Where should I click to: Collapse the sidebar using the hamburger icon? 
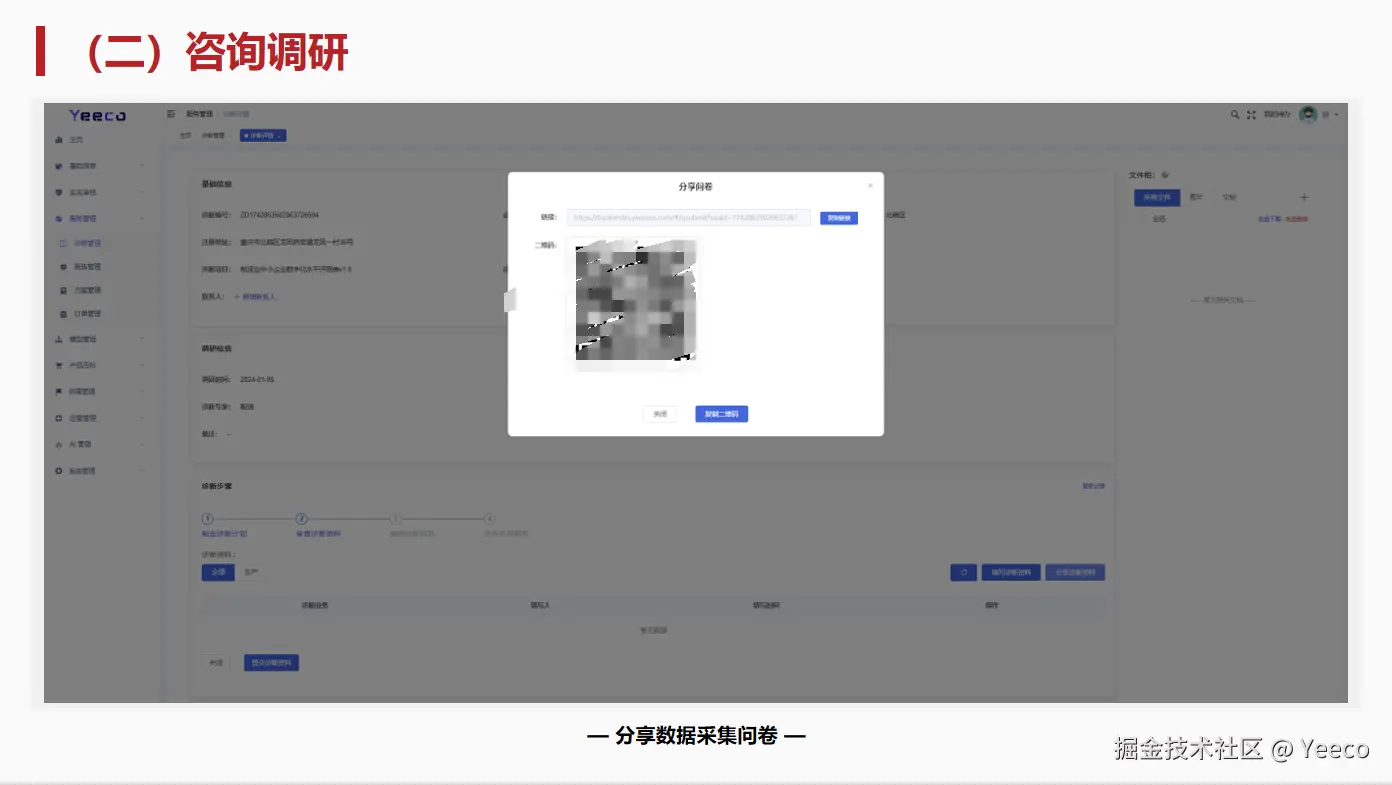click(170, 113)
